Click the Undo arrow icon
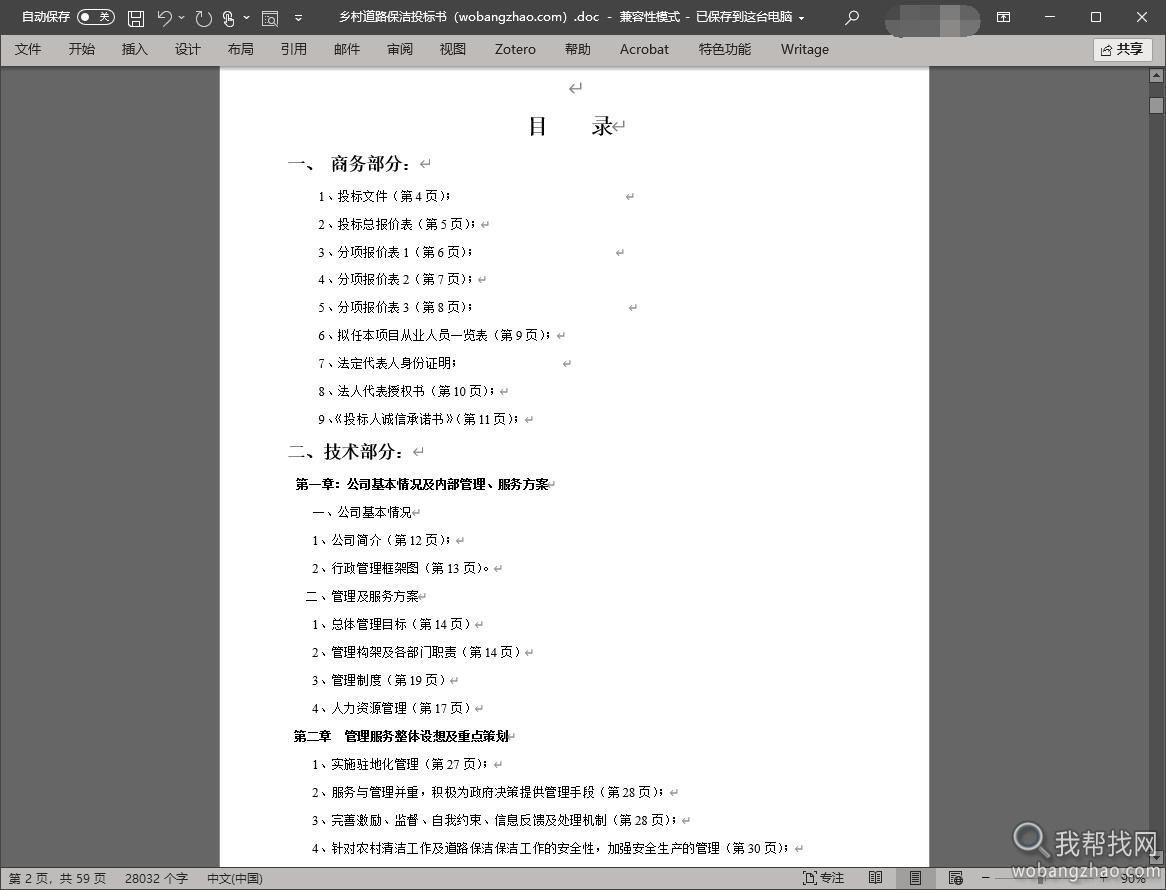Image resolution: width=1166 pixels, height=890 pixels. point(164,17)
